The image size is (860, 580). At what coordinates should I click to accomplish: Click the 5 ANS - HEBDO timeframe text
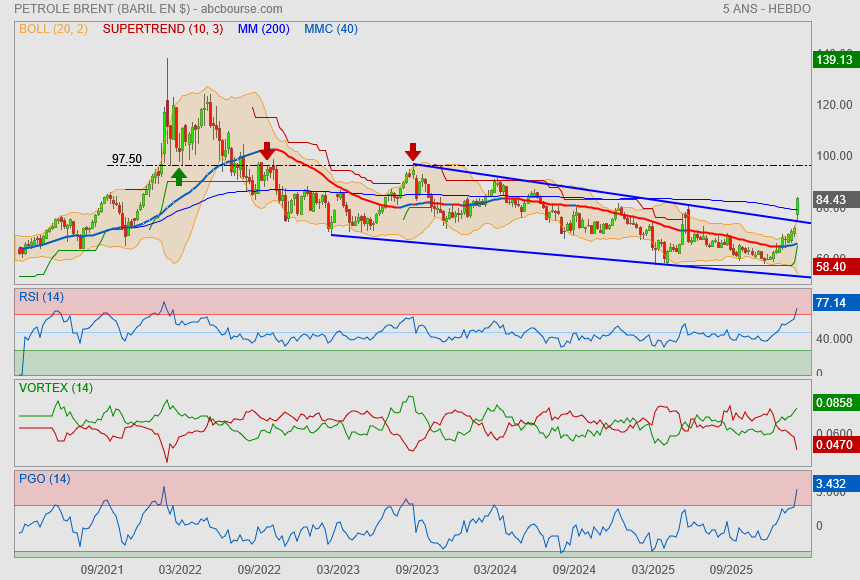[766, 9]
